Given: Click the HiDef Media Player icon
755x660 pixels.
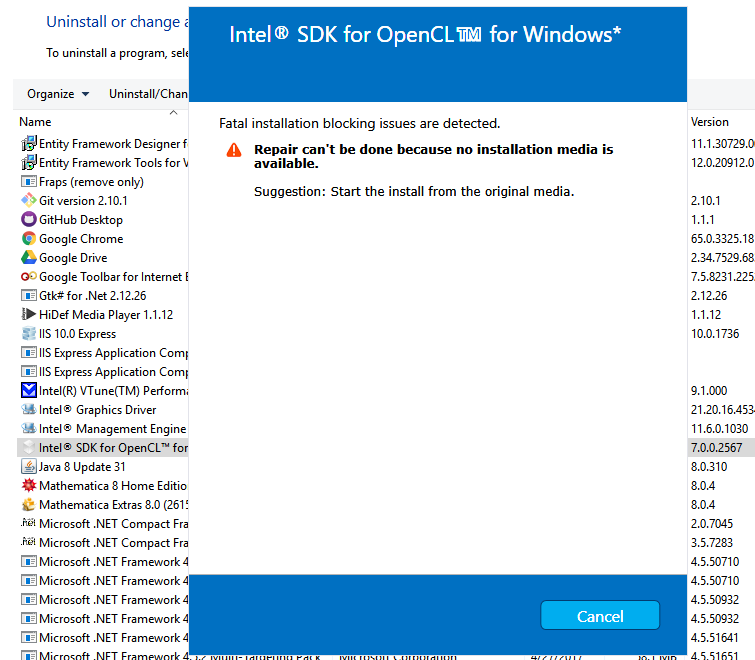Looking at the screenshot, I should point(29,315).
